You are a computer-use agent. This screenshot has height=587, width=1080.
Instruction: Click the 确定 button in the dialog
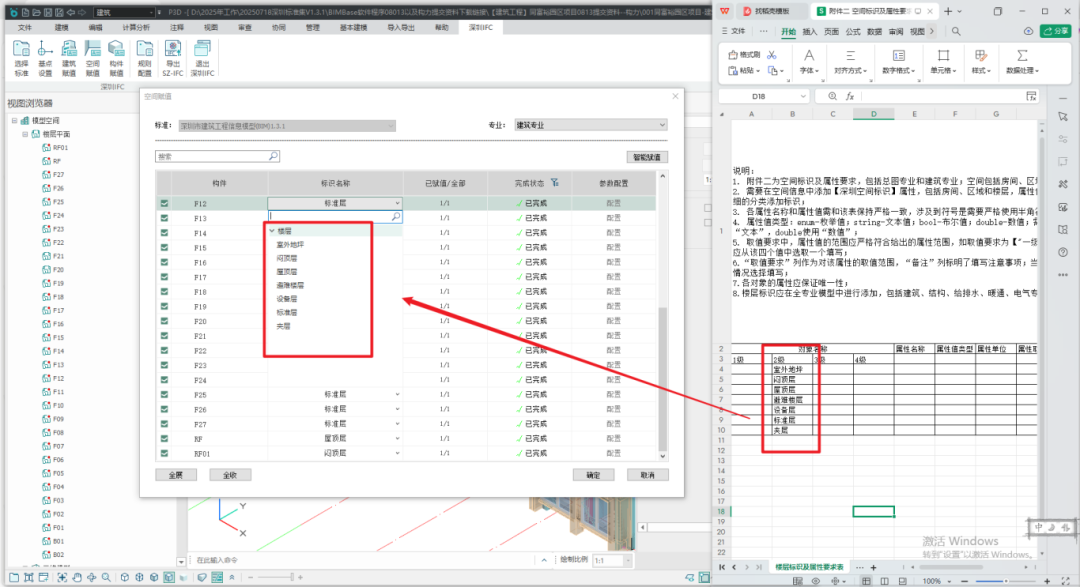[x=593, y=475]
